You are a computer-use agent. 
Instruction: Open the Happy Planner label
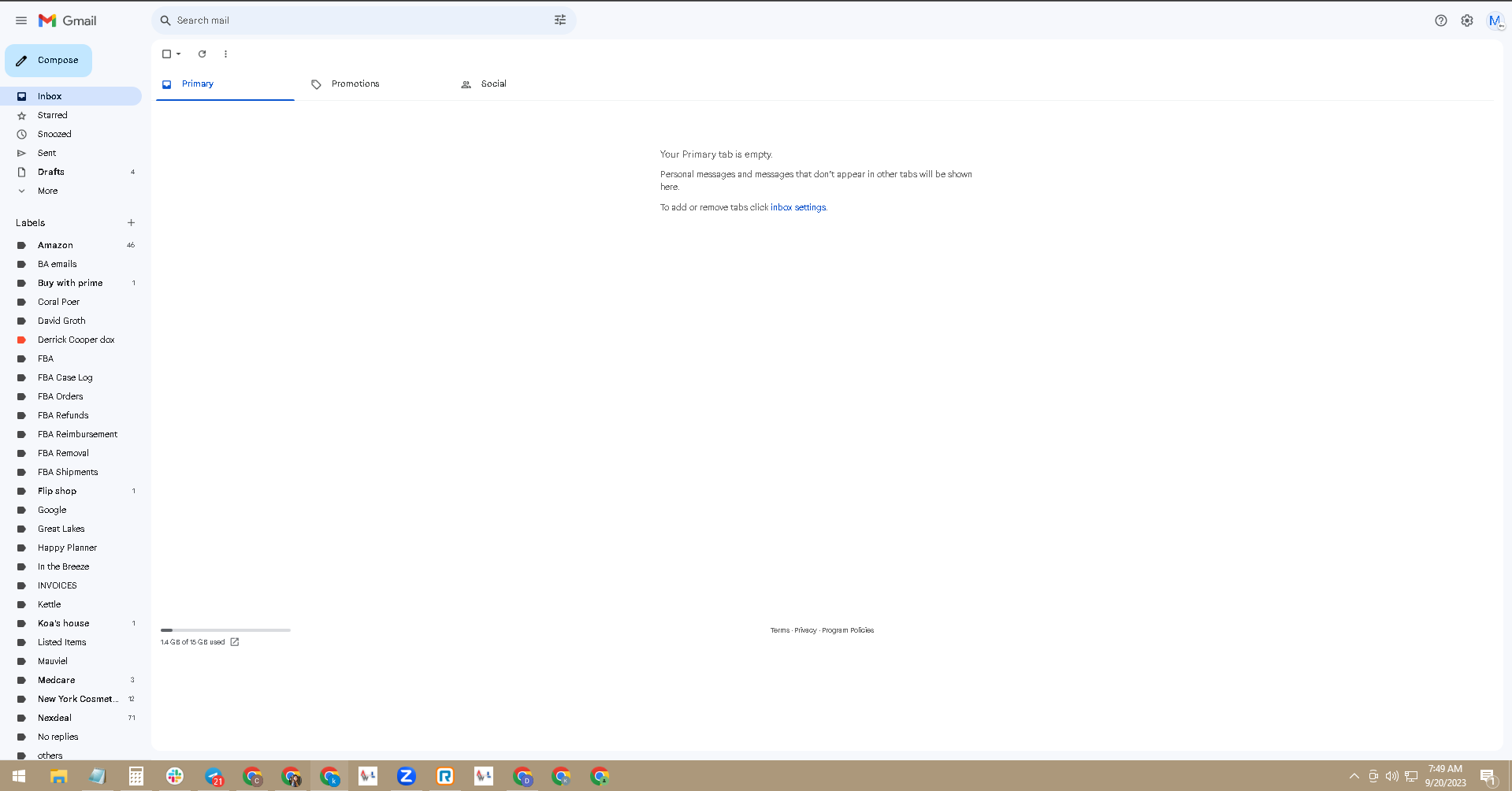[71, 548]
